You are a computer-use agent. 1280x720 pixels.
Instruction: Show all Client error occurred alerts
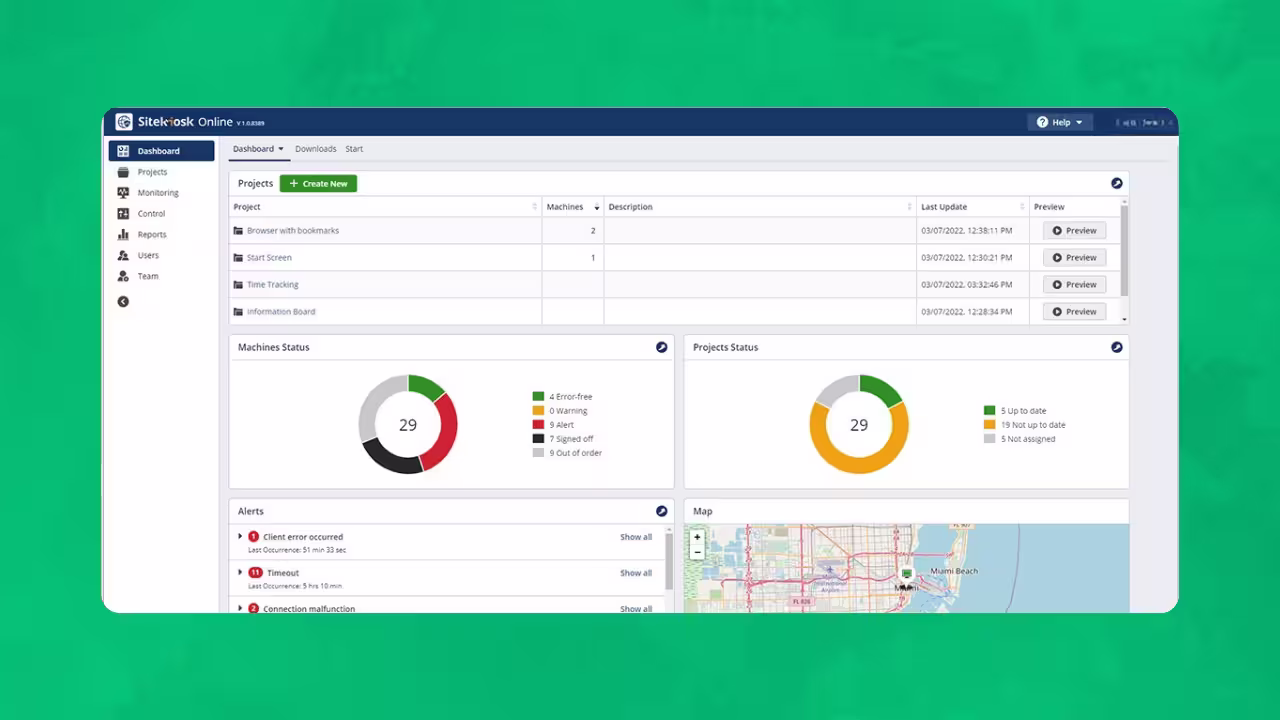[636, 537]
